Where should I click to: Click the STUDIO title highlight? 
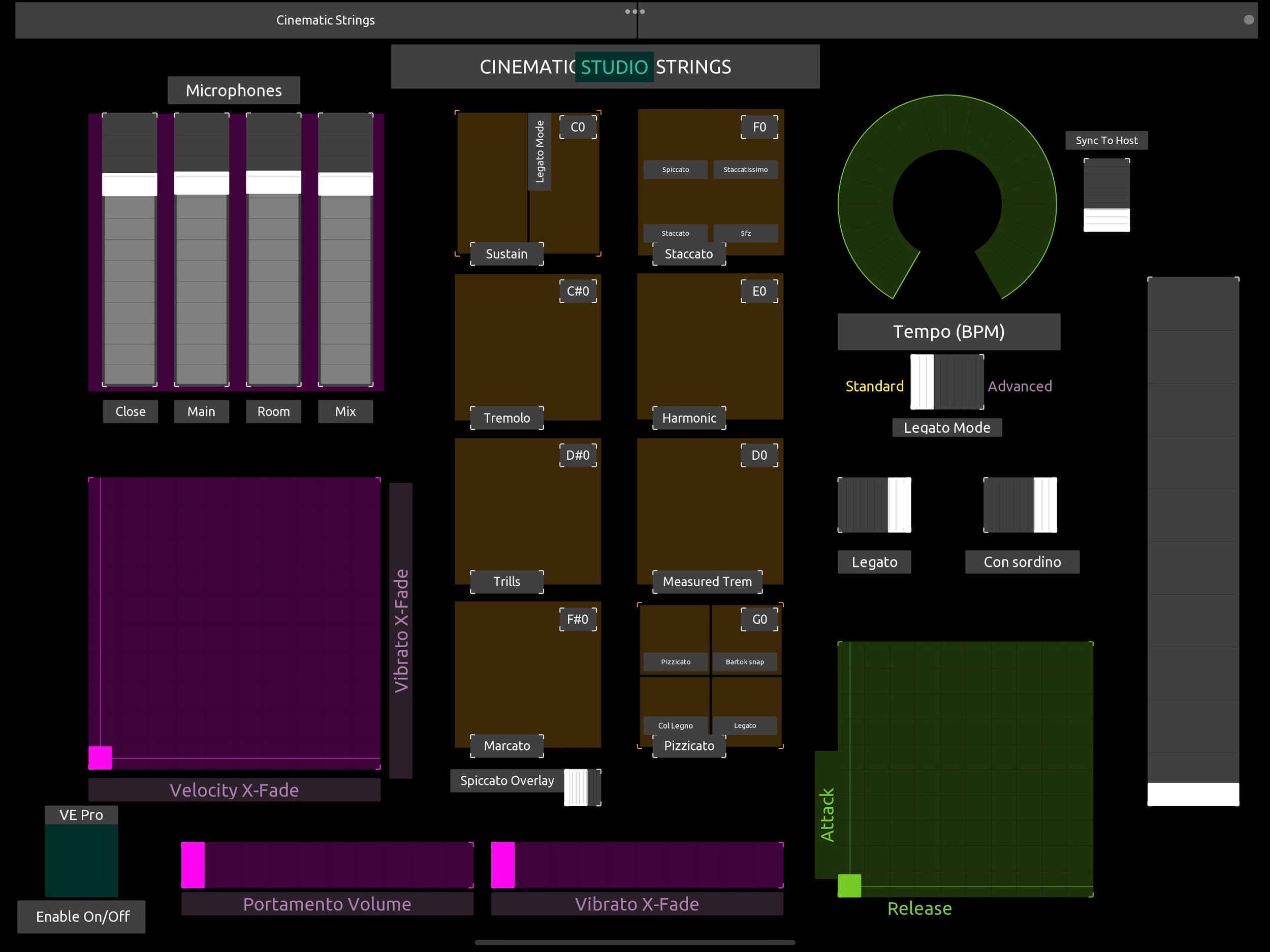(614, 67)
